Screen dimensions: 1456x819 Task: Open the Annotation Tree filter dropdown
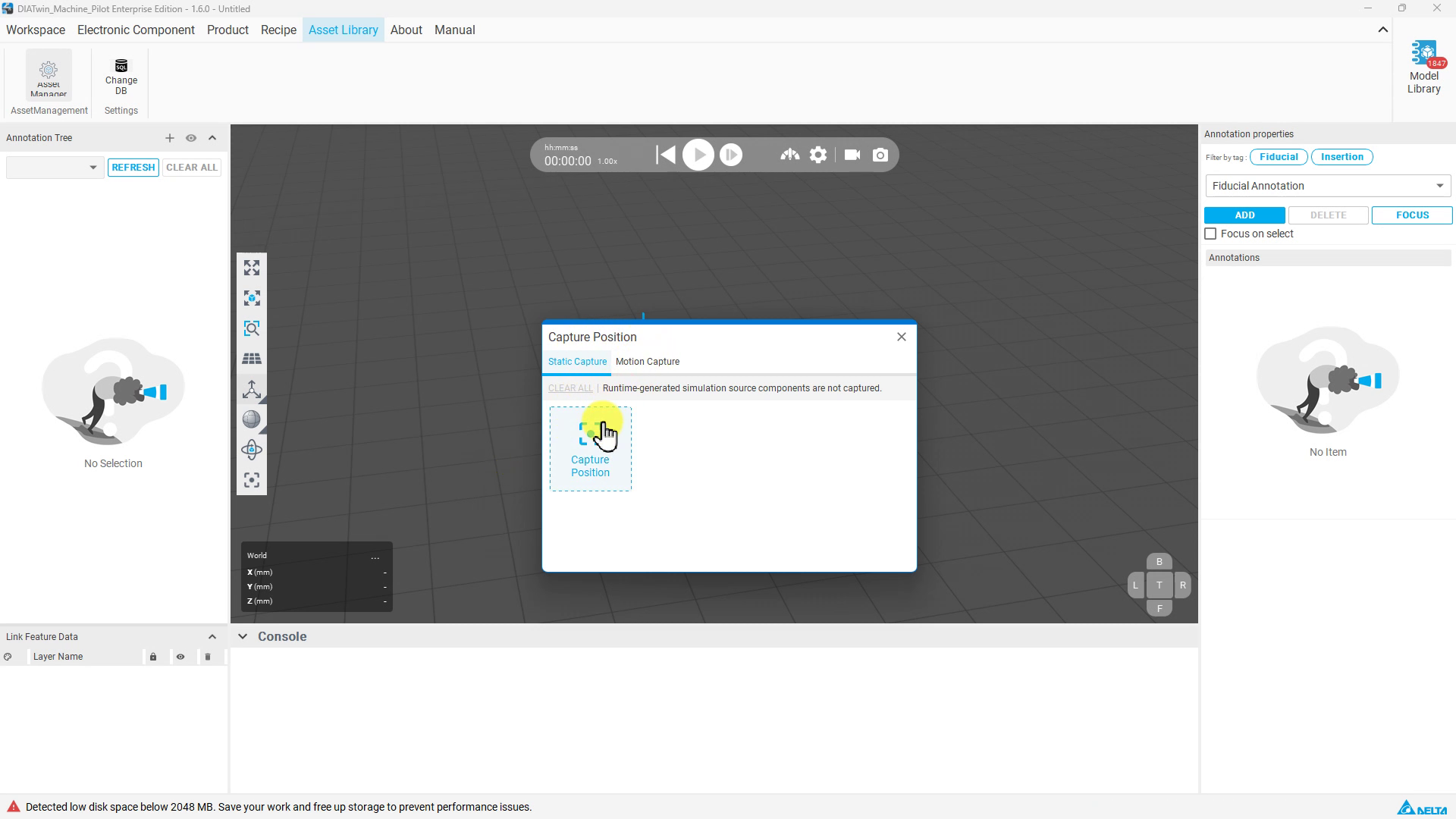[54, 168]
